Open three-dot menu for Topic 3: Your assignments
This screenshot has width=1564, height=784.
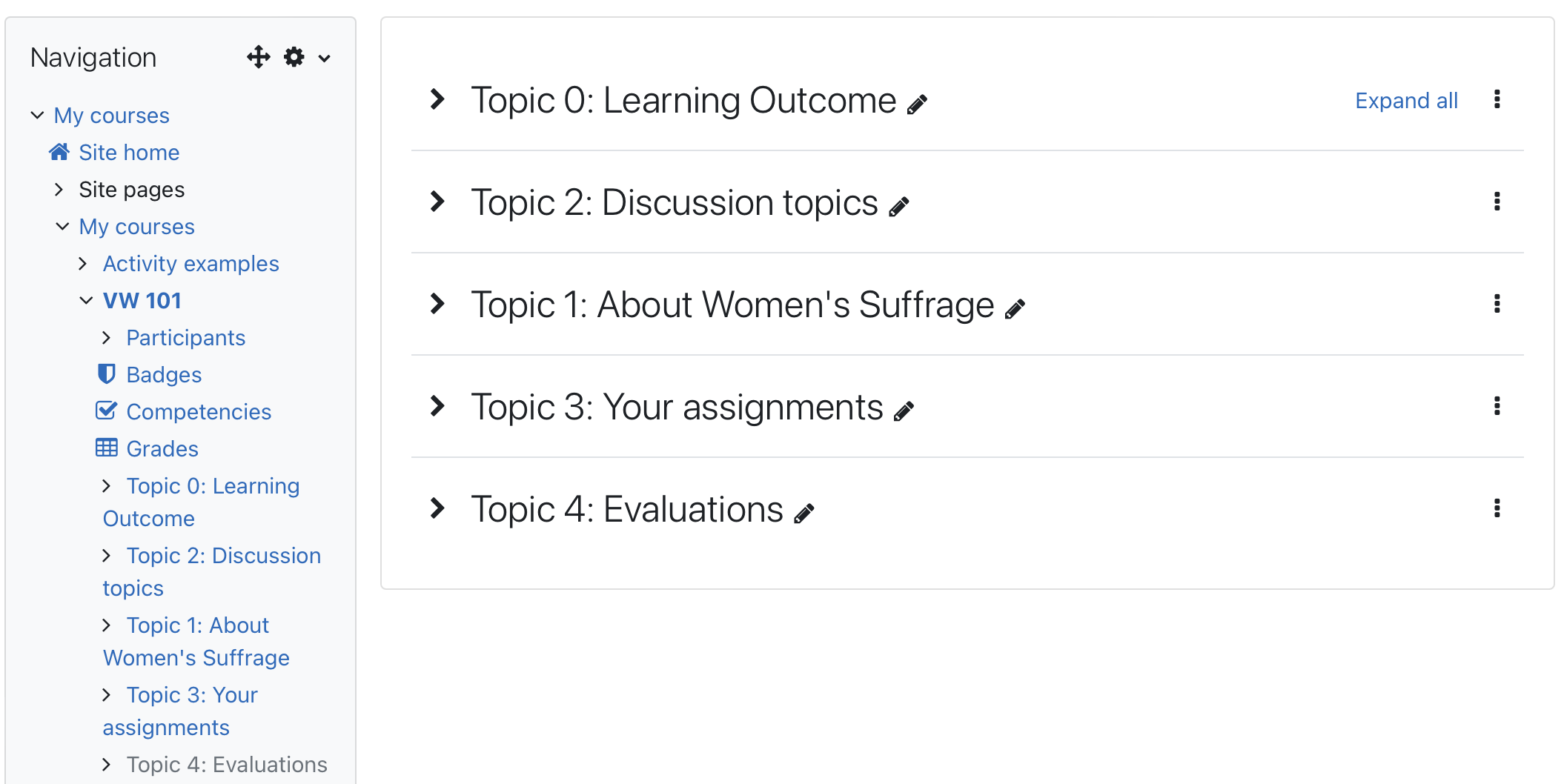1497,406
